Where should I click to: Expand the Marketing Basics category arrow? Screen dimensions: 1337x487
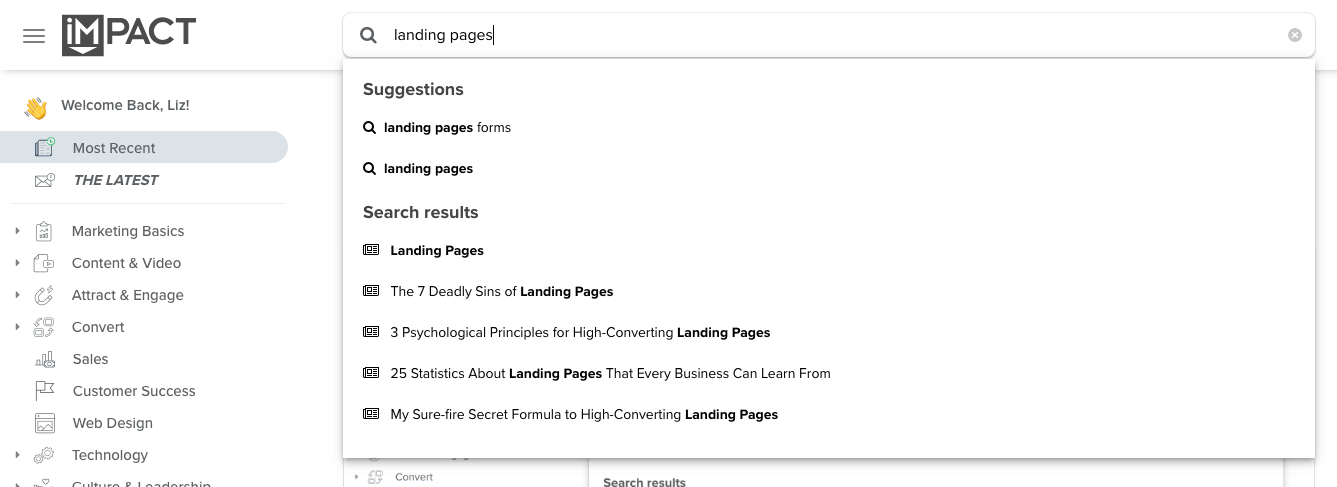click(17, 231)
